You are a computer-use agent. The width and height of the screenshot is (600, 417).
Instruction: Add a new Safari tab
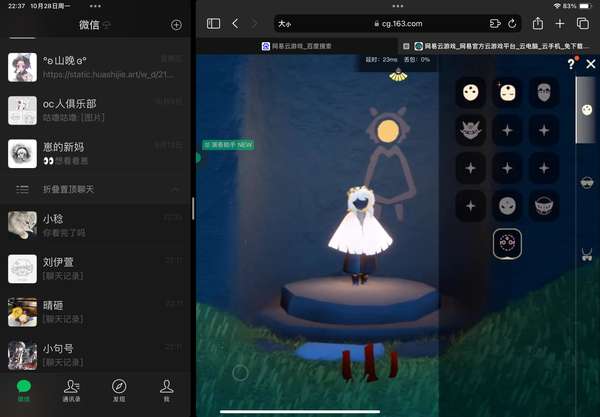[x=560, y=24]
